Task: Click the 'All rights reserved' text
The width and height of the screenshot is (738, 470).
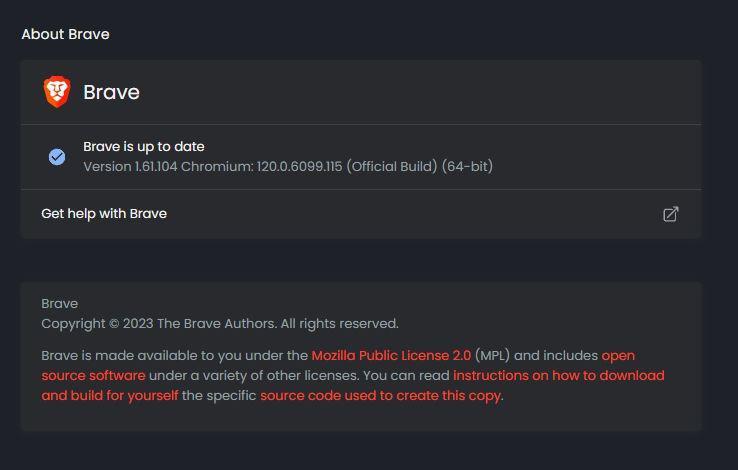Action: click(340, 324)
